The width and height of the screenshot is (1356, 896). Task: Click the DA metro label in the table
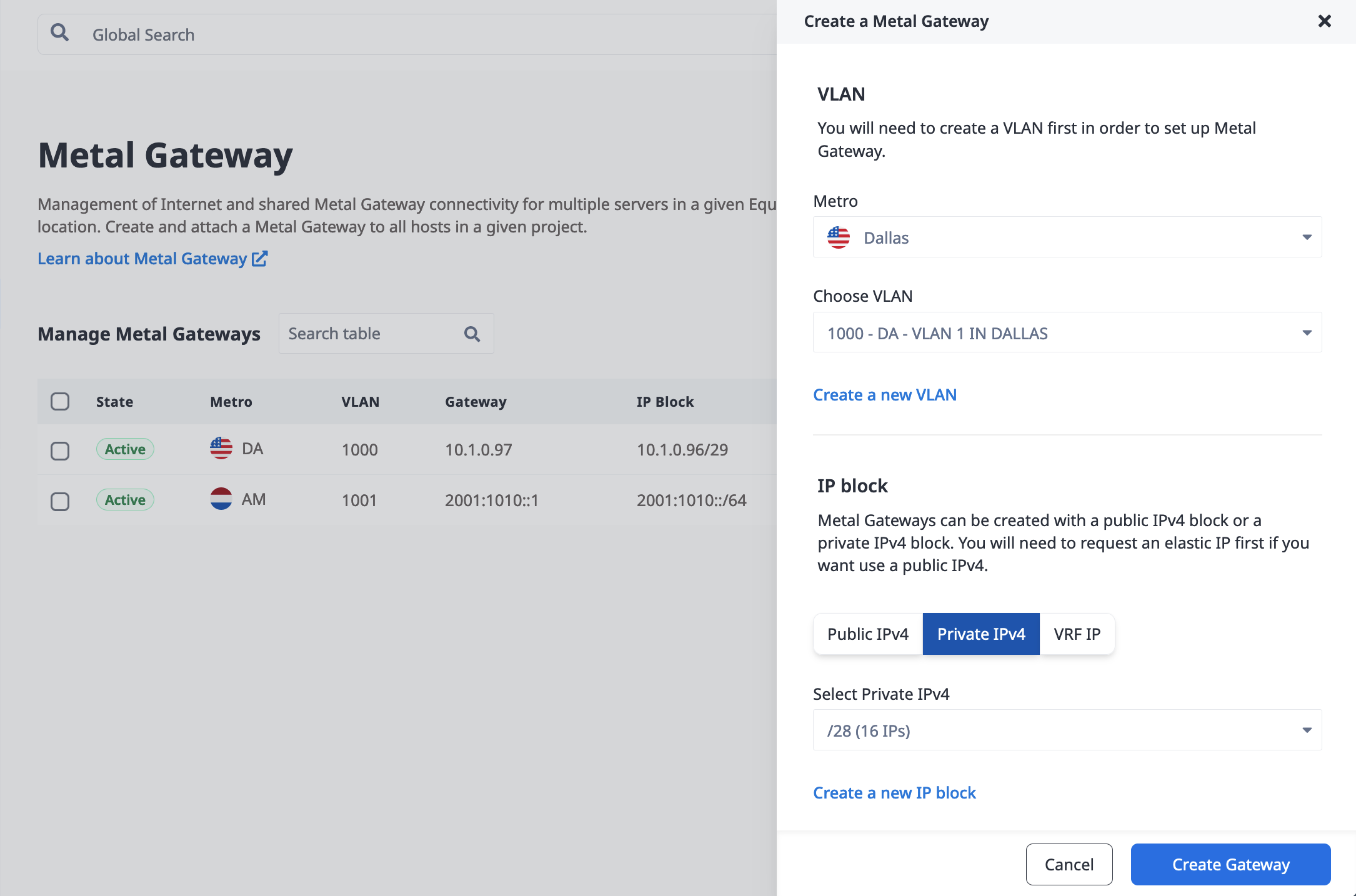click(x=252, y=449)
